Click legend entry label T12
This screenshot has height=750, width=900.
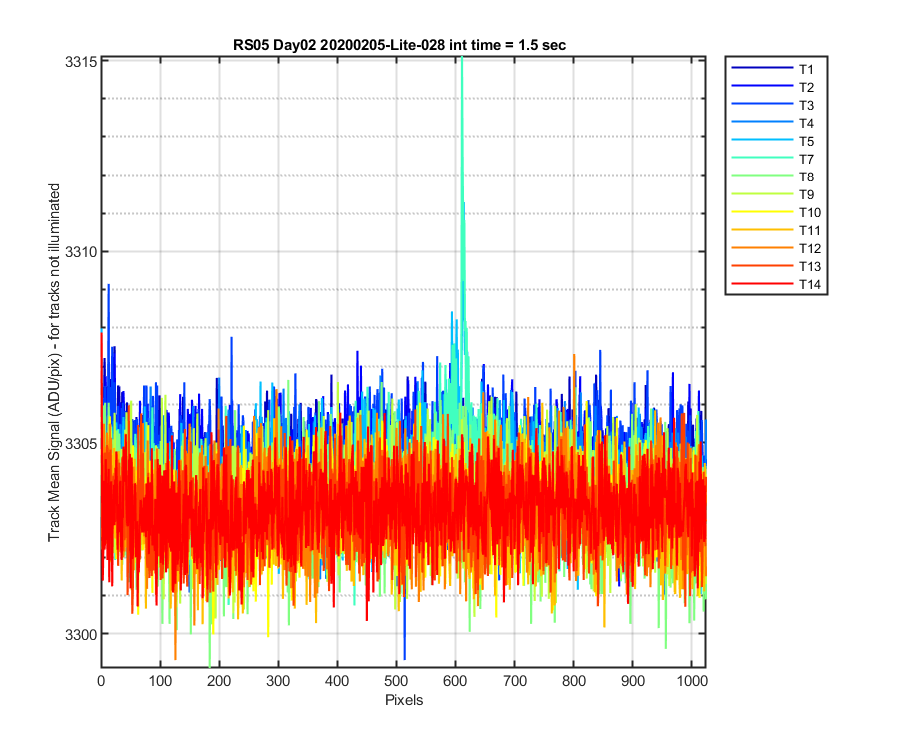pos(810,248)
